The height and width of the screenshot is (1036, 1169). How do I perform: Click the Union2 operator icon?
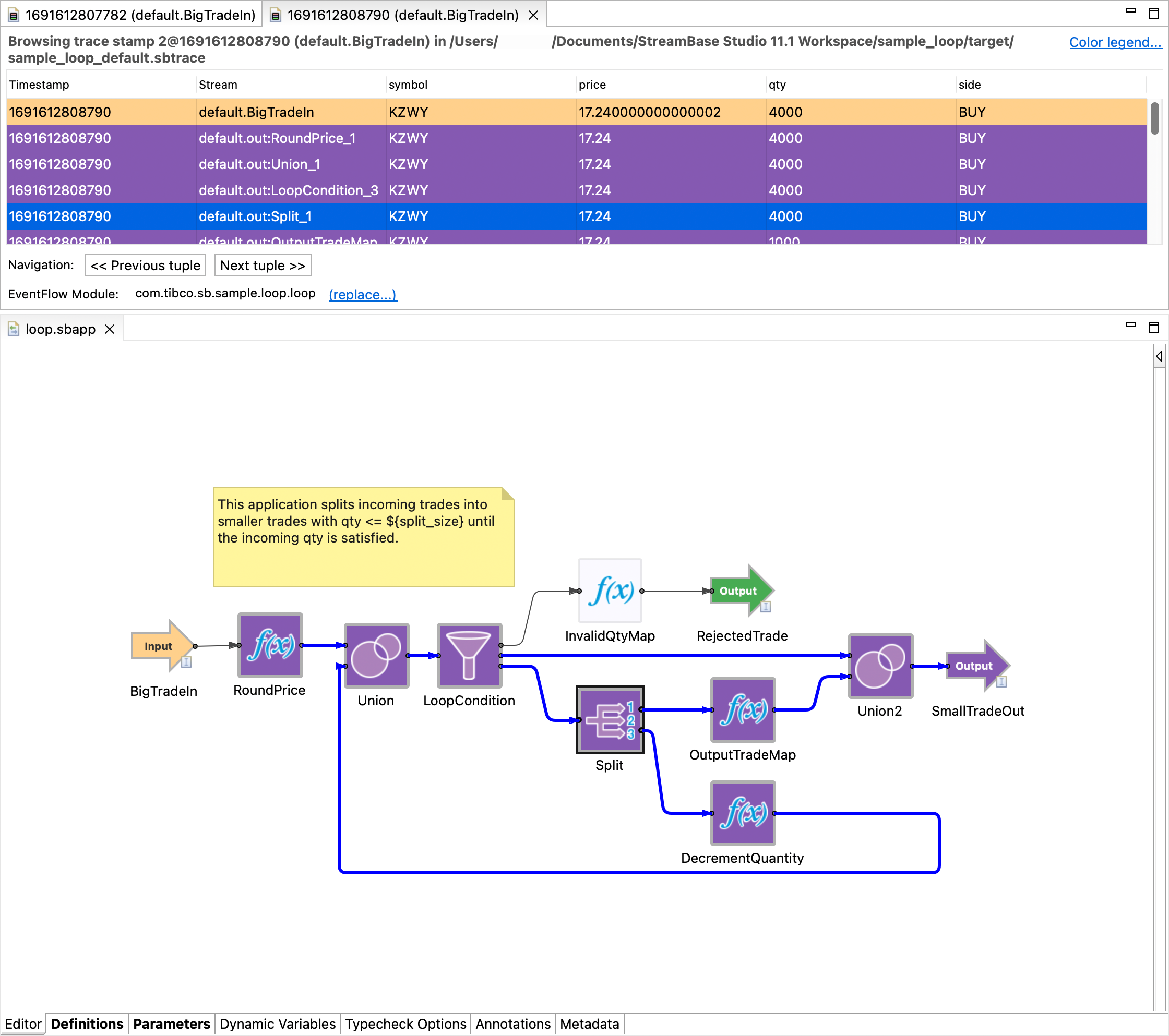point(880,666)
